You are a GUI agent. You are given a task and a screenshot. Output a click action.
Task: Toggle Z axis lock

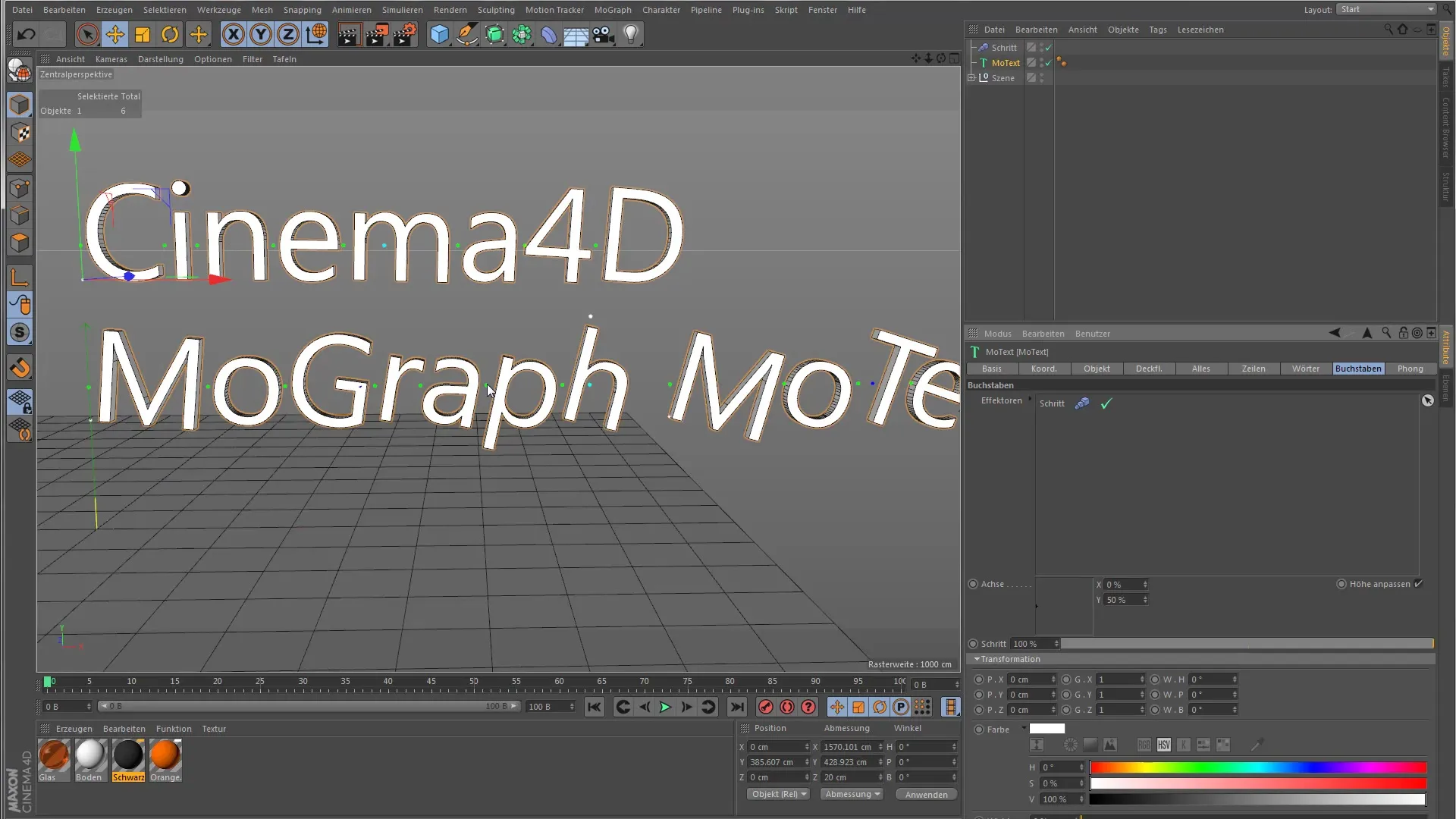point(288,34)
